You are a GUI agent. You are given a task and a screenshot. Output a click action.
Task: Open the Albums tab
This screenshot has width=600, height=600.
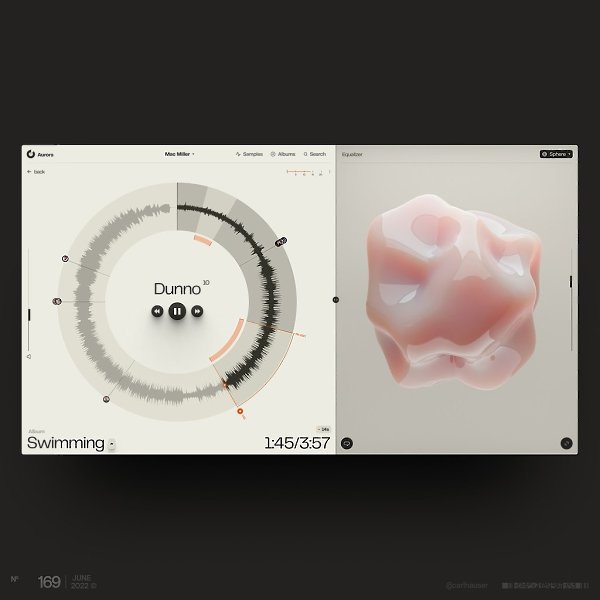click(283, 154)
